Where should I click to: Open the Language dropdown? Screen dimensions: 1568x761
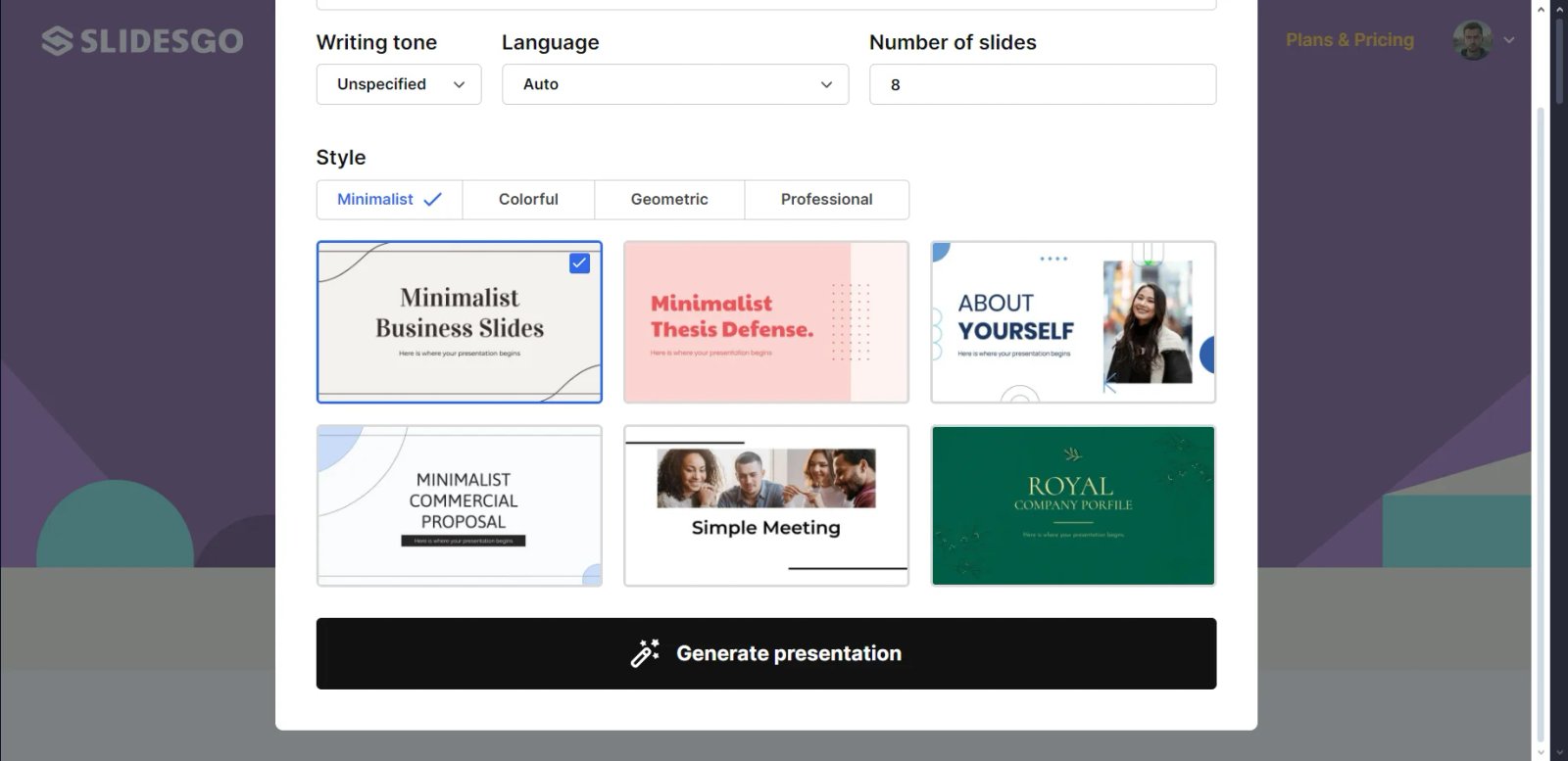pyautogui.click(x=675, y=84)
